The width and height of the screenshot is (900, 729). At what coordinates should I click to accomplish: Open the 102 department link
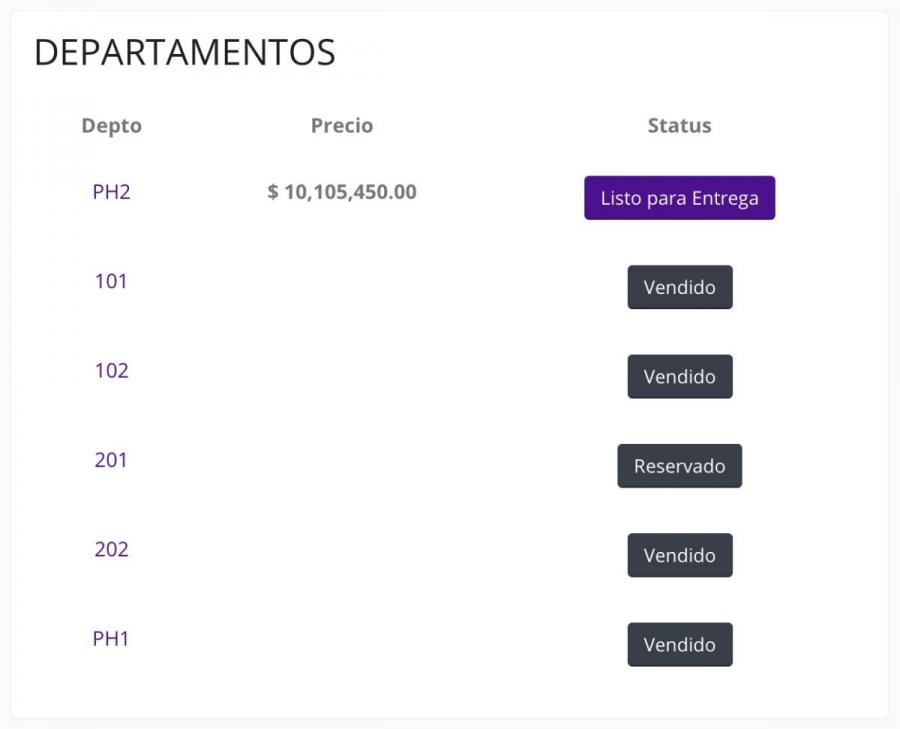pos(111,371)
